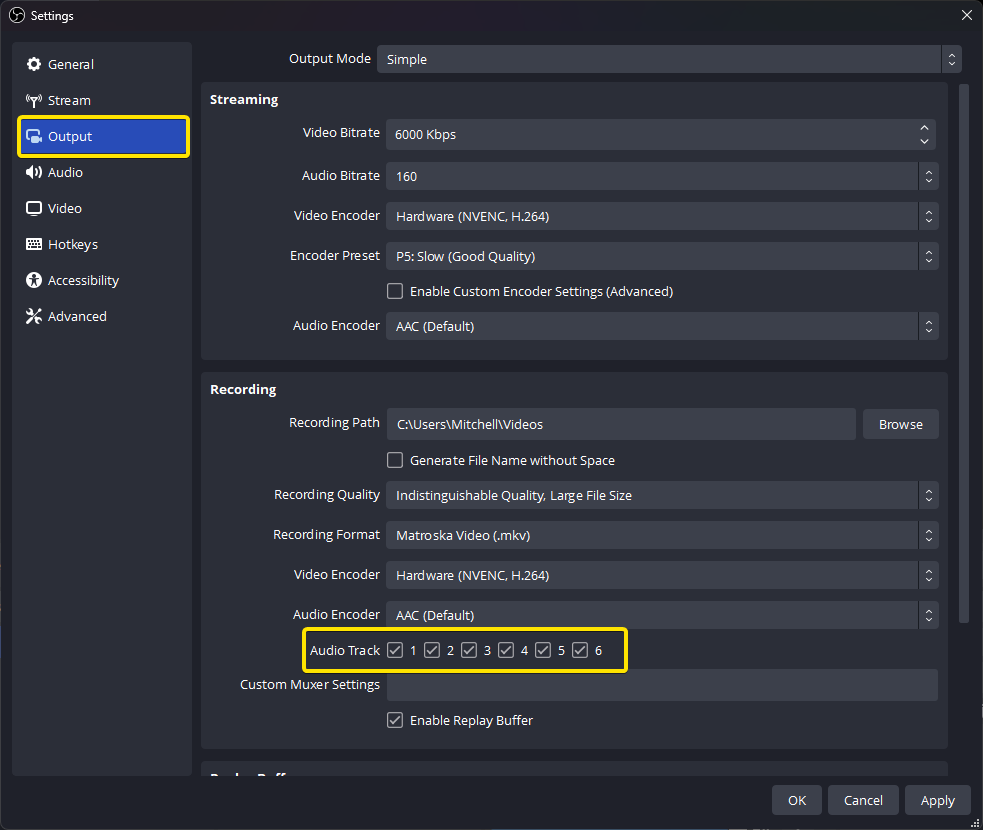Open the Advanced settings section
The width and height of the screenshot is (983, 830).
[x=76, y=316]
